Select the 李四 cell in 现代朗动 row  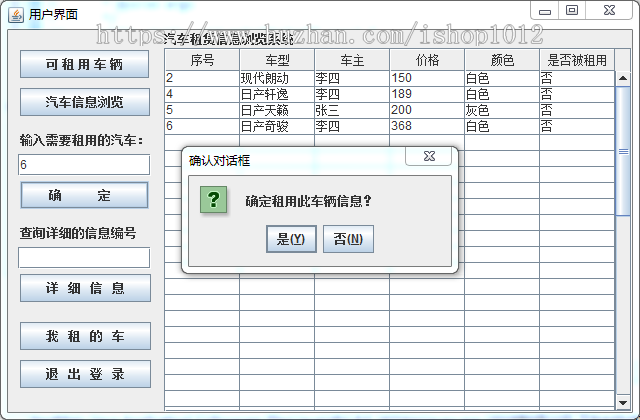coord(352,78)
